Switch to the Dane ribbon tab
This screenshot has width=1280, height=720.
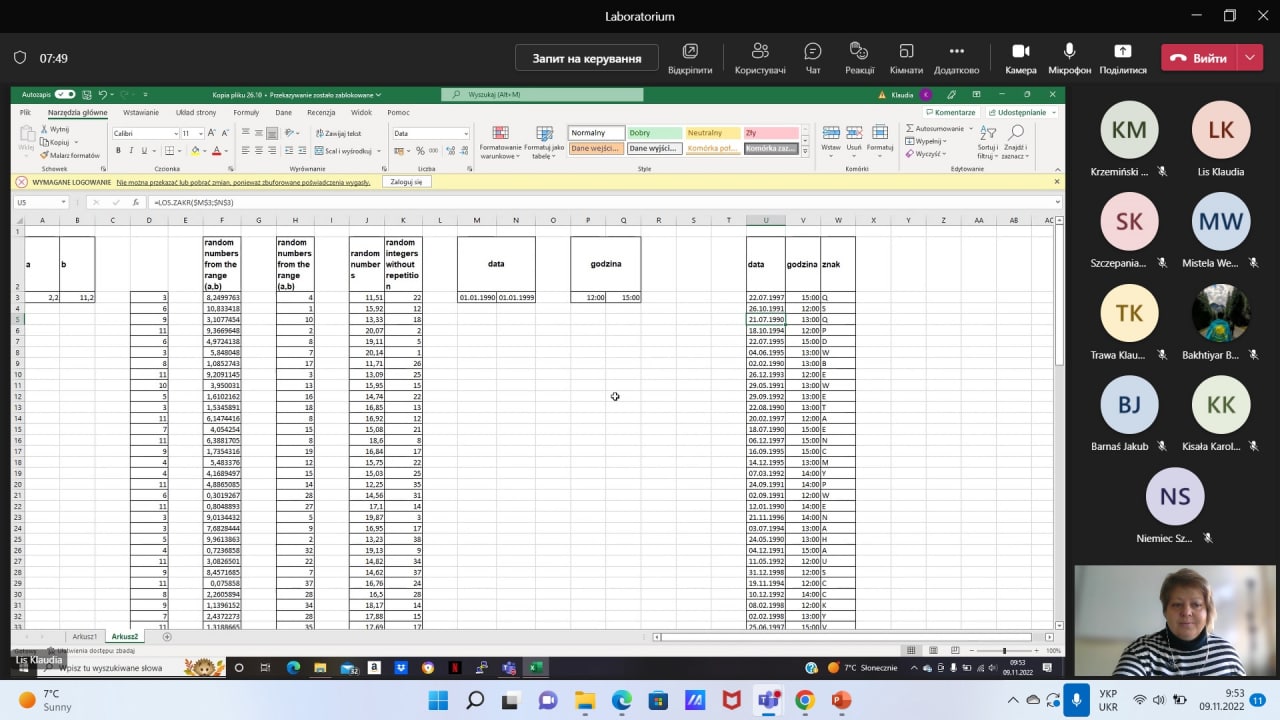coord(284,112)
